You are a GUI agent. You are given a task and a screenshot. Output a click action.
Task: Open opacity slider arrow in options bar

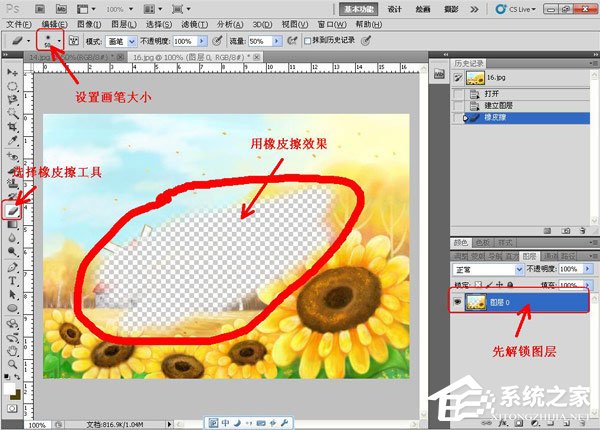point(202,41)
